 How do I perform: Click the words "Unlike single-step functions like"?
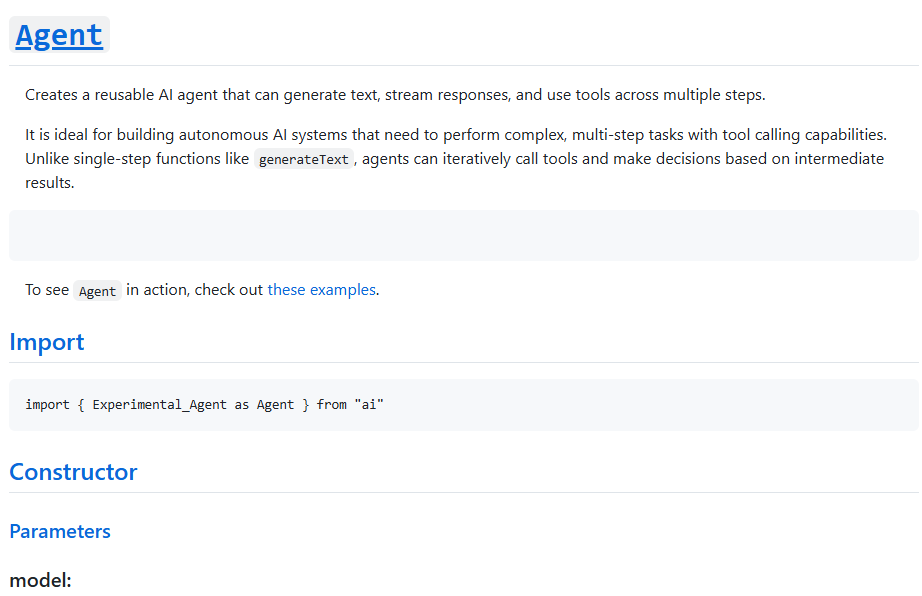(x=137, y=159)
